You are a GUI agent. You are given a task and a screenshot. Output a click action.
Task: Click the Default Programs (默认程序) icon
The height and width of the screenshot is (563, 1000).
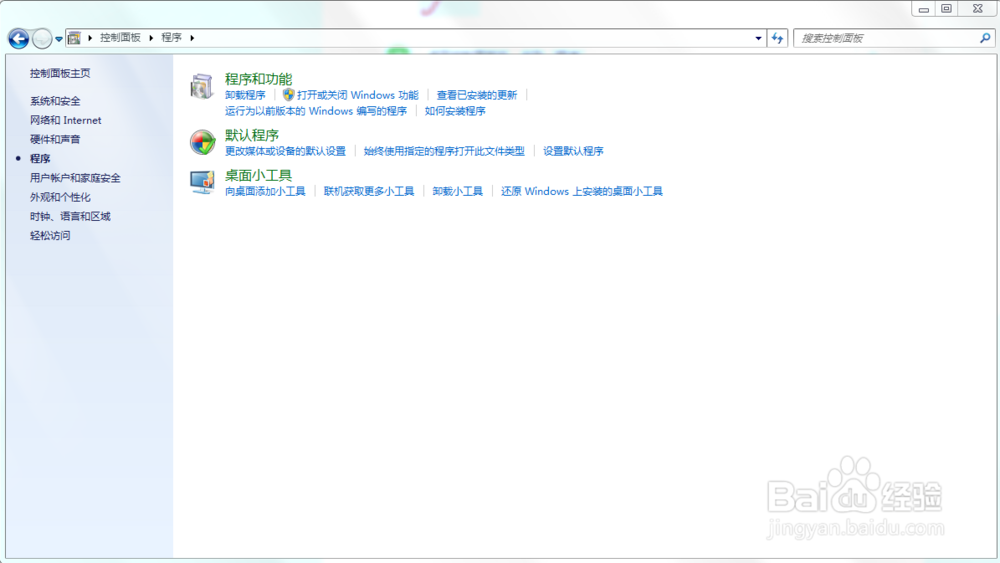(202, 142)
